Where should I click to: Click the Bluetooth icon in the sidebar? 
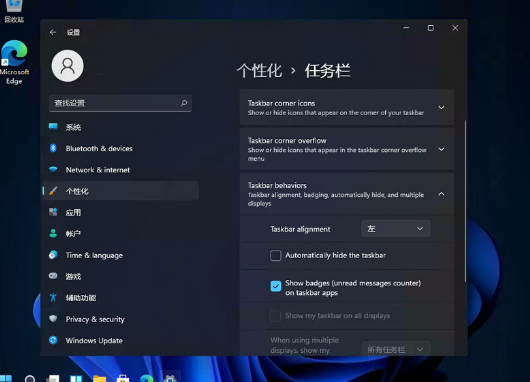pyautogui.click(x=53, y=148)
